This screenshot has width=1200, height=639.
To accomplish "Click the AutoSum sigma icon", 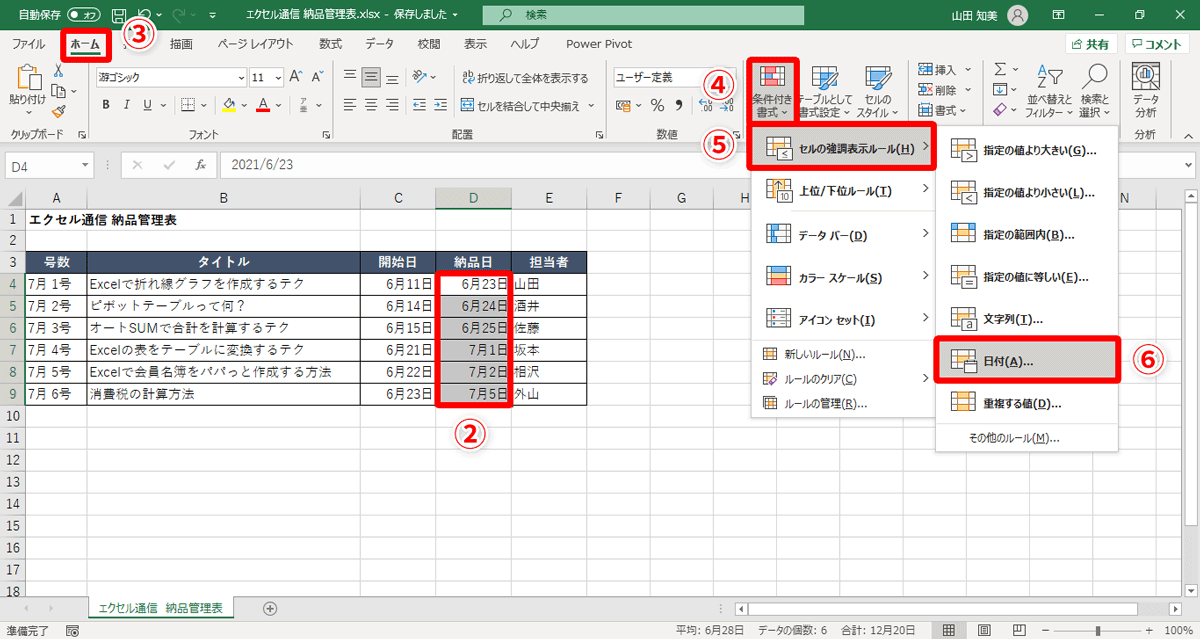I will tap(1001, 69).
